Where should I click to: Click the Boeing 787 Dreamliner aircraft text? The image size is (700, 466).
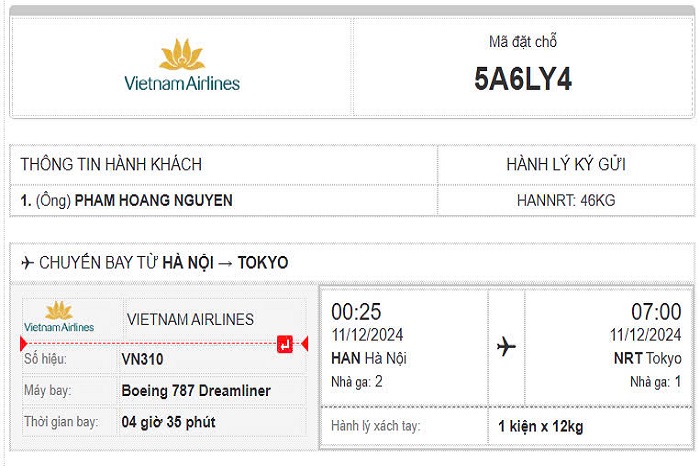196,391
